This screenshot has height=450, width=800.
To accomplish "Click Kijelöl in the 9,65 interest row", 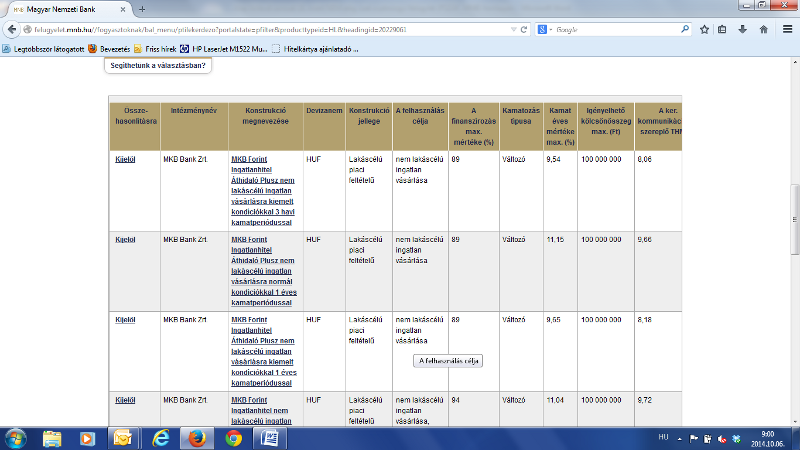I will 125,320.
